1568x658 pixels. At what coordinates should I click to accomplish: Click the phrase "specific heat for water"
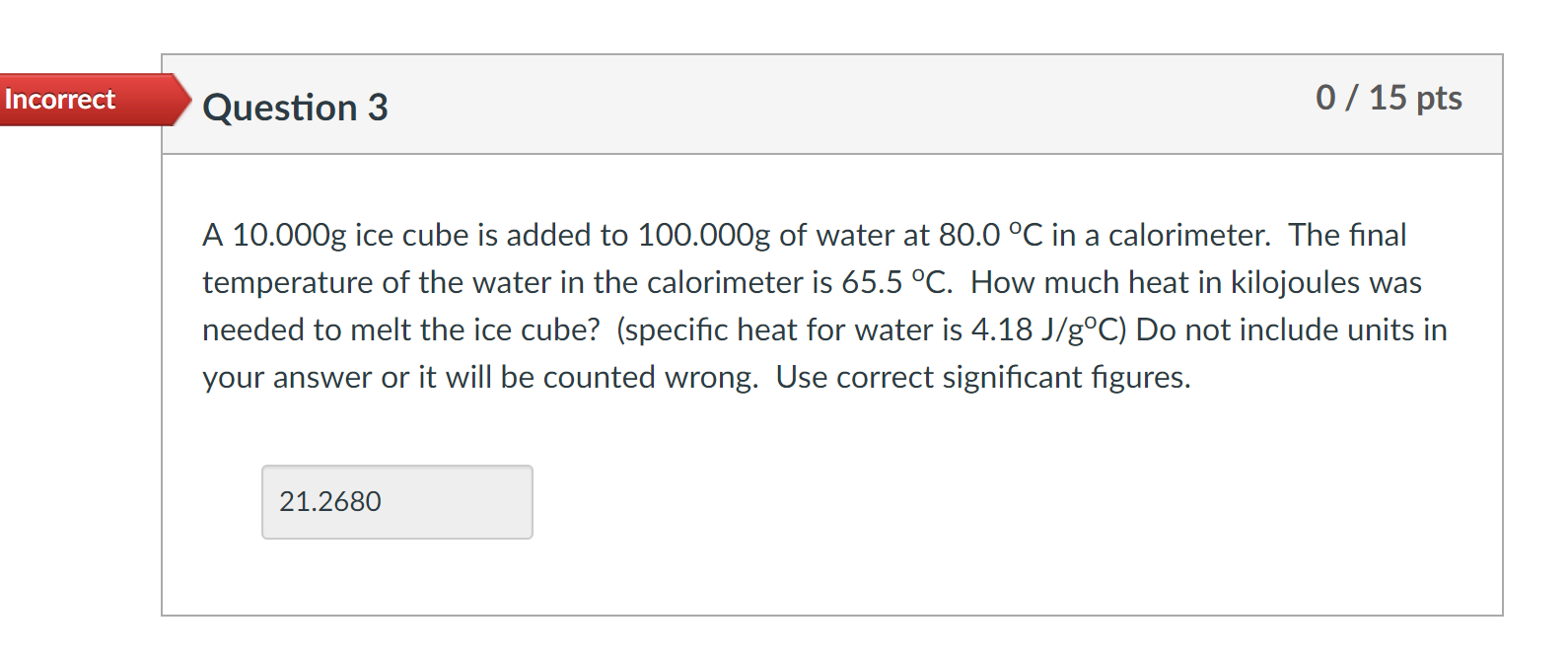[x=785, y=329]
